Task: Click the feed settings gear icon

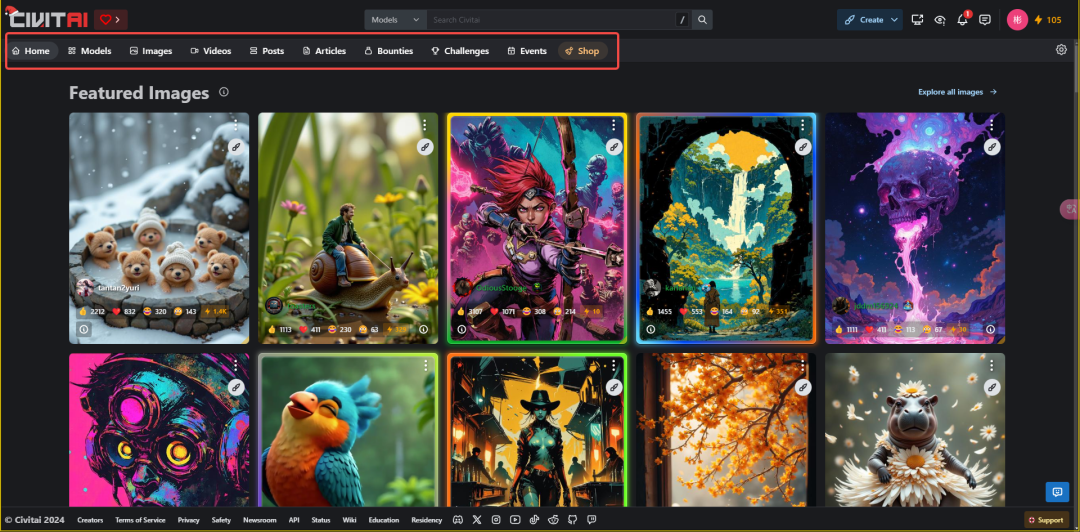Action: coord(1061,50)
